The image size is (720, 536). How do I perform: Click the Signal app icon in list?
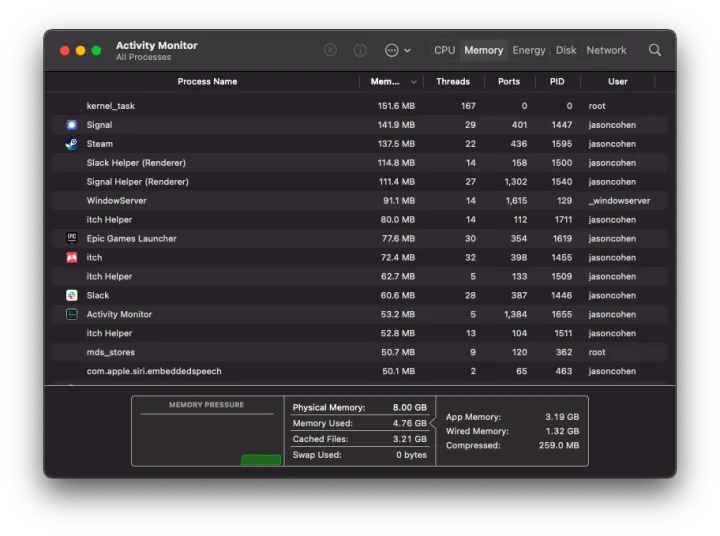pyautogui.click(x=72, y=125)
